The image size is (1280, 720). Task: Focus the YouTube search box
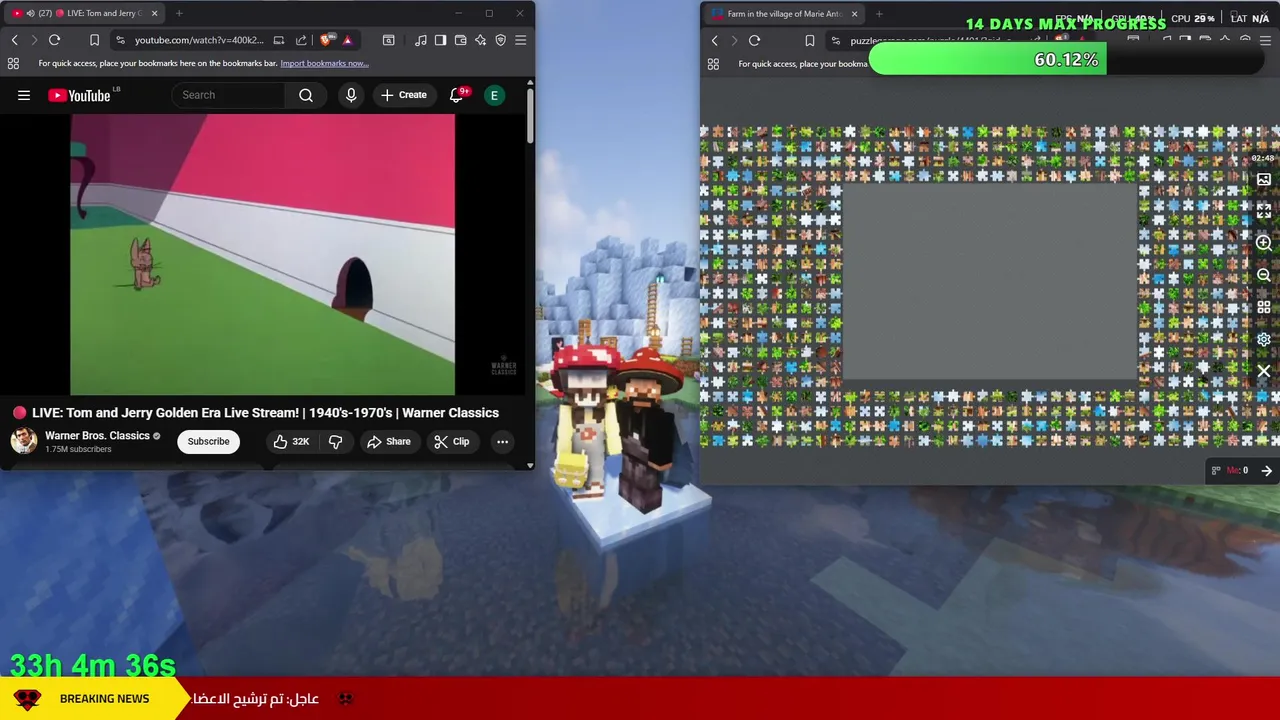[230, 95]
